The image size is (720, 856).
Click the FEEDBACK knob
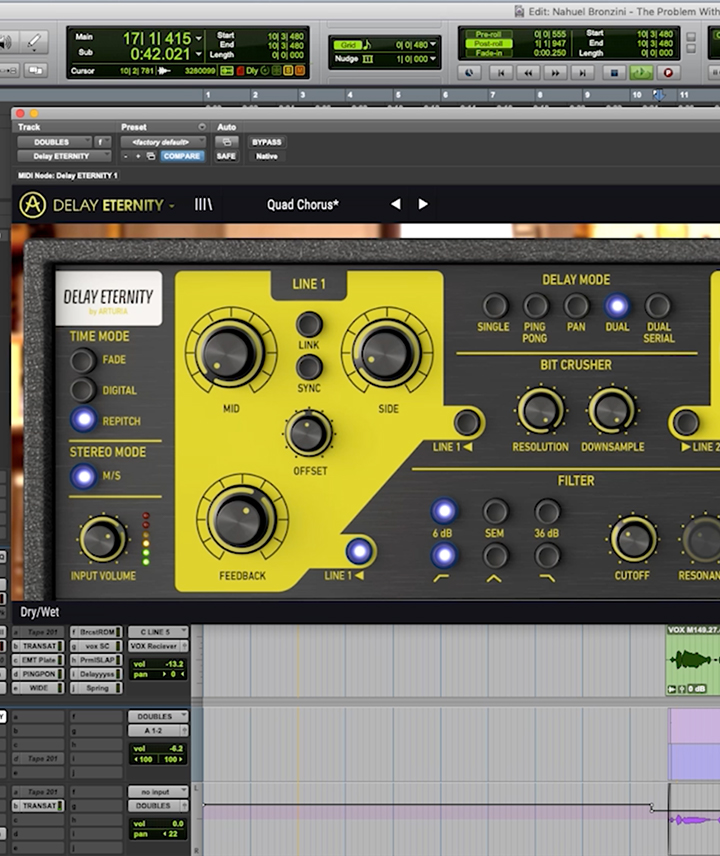242,519
